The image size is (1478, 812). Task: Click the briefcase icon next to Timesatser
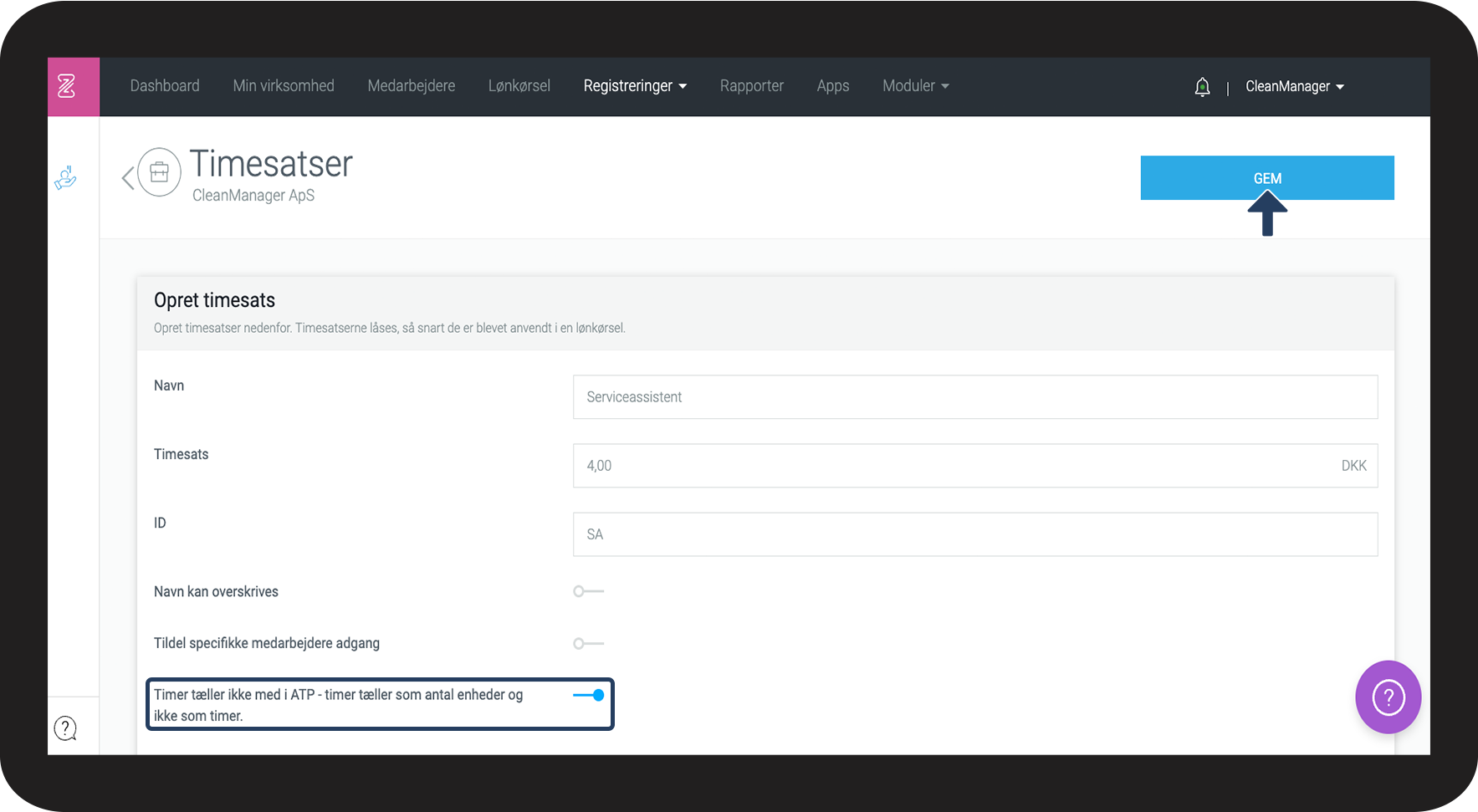coord(159,172)
